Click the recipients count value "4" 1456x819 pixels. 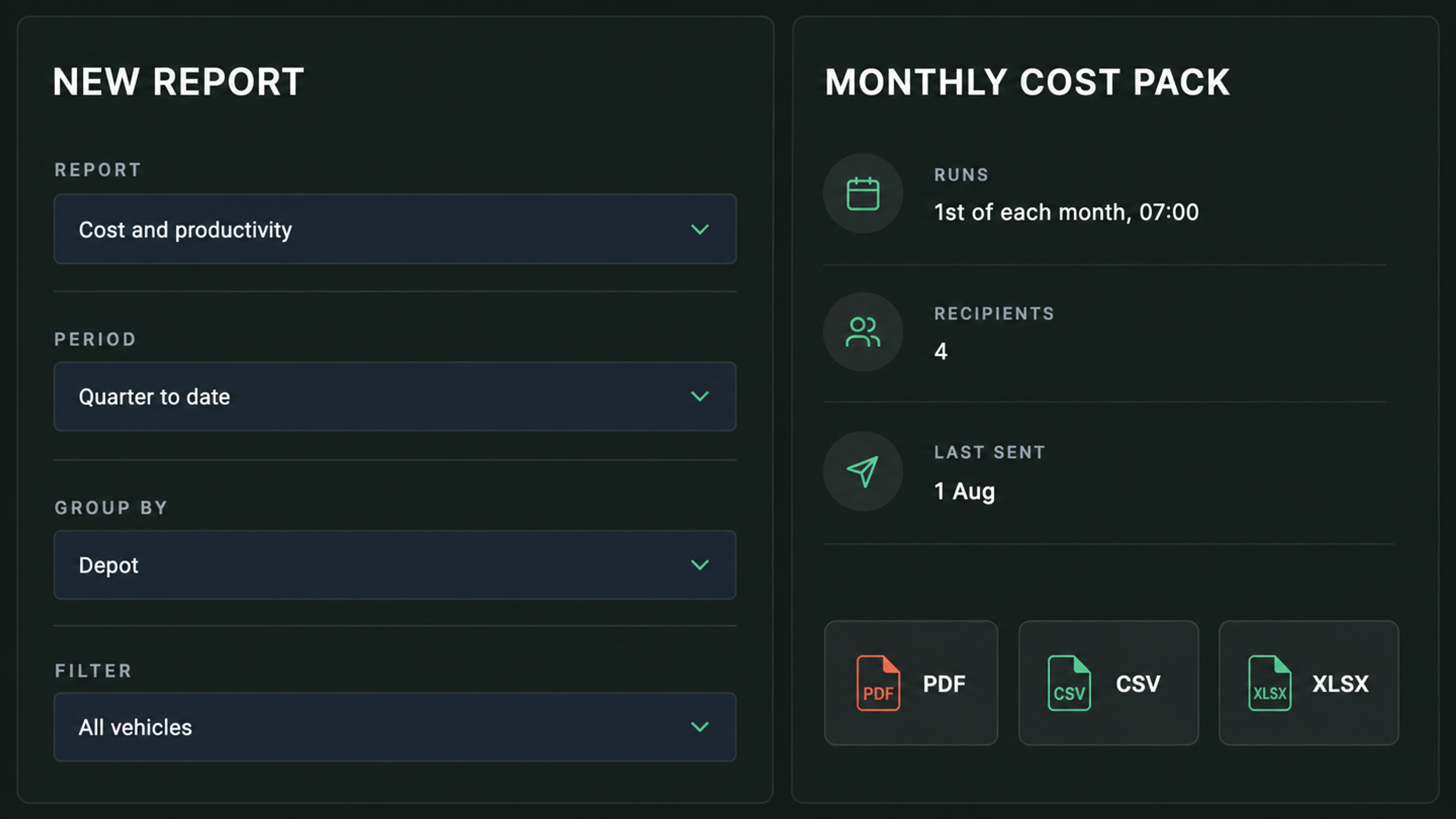[940, 351]
